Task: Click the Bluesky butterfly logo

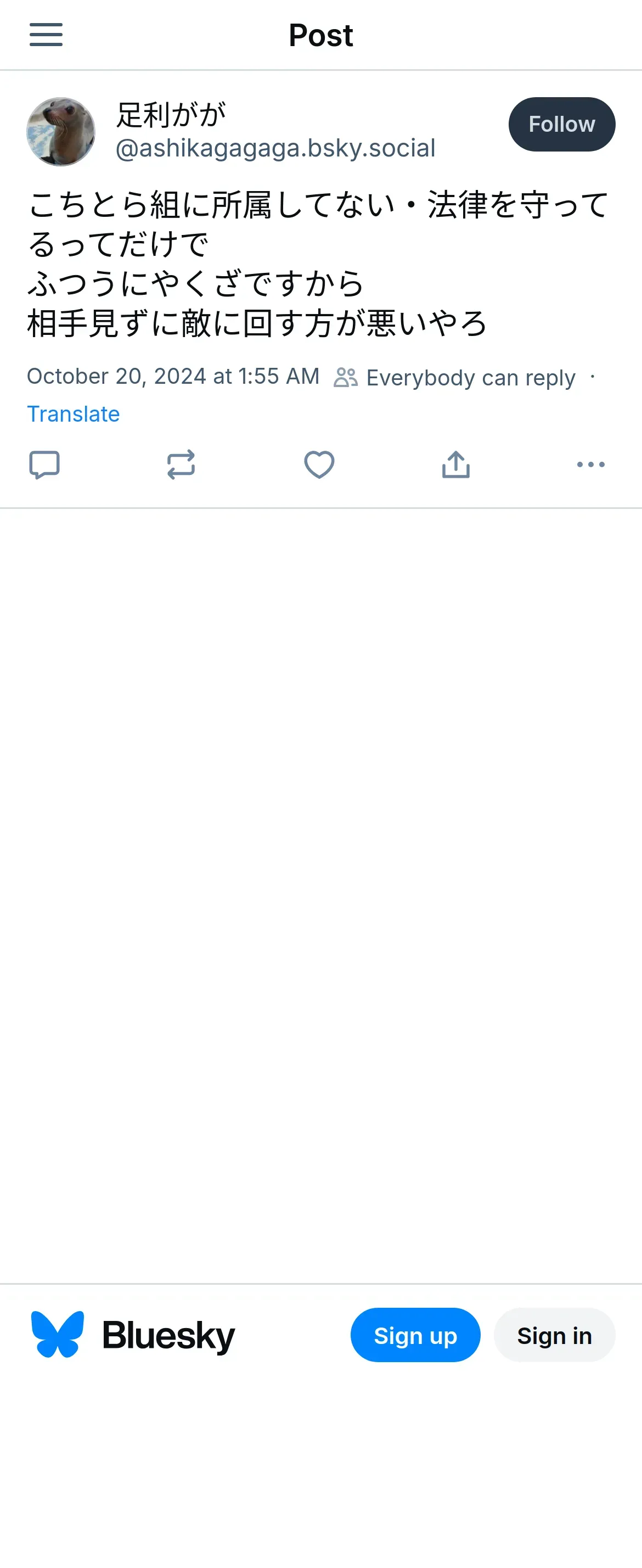Action: pos(58,1335)
